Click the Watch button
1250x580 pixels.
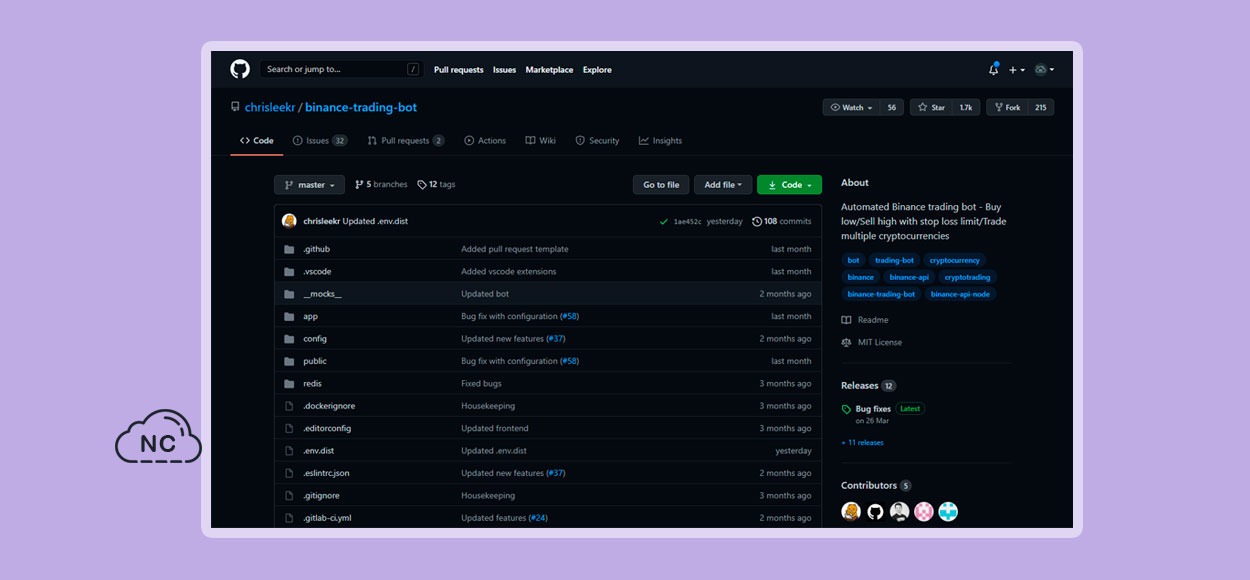852,107
